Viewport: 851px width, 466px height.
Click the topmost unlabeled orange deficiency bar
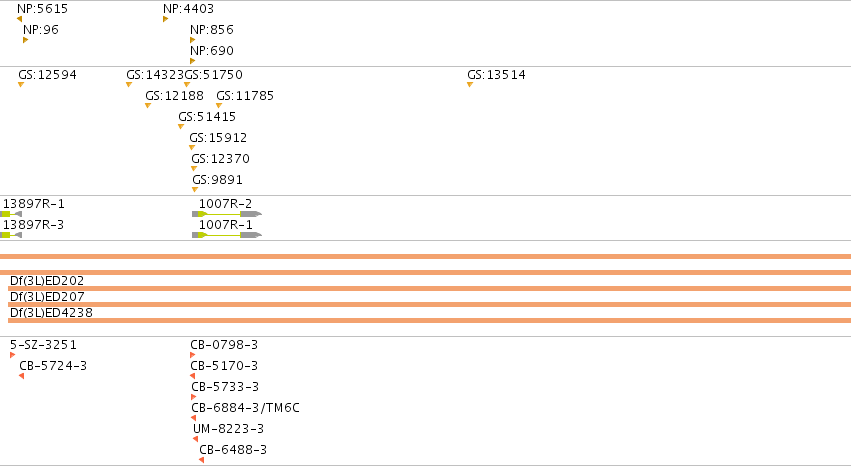click(426, 257)
